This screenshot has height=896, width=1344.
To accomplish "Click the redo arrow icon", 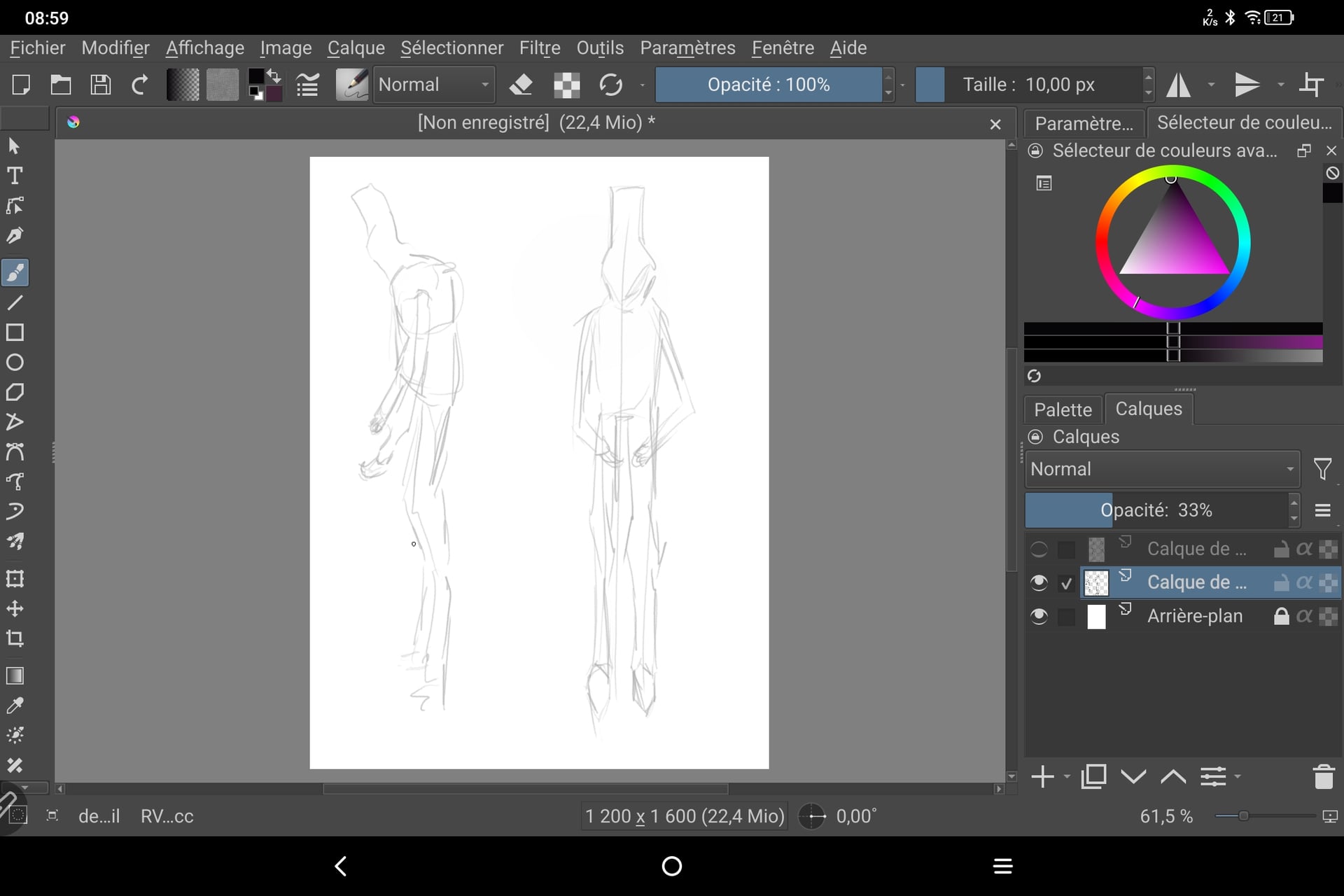I will pos(140,85).
